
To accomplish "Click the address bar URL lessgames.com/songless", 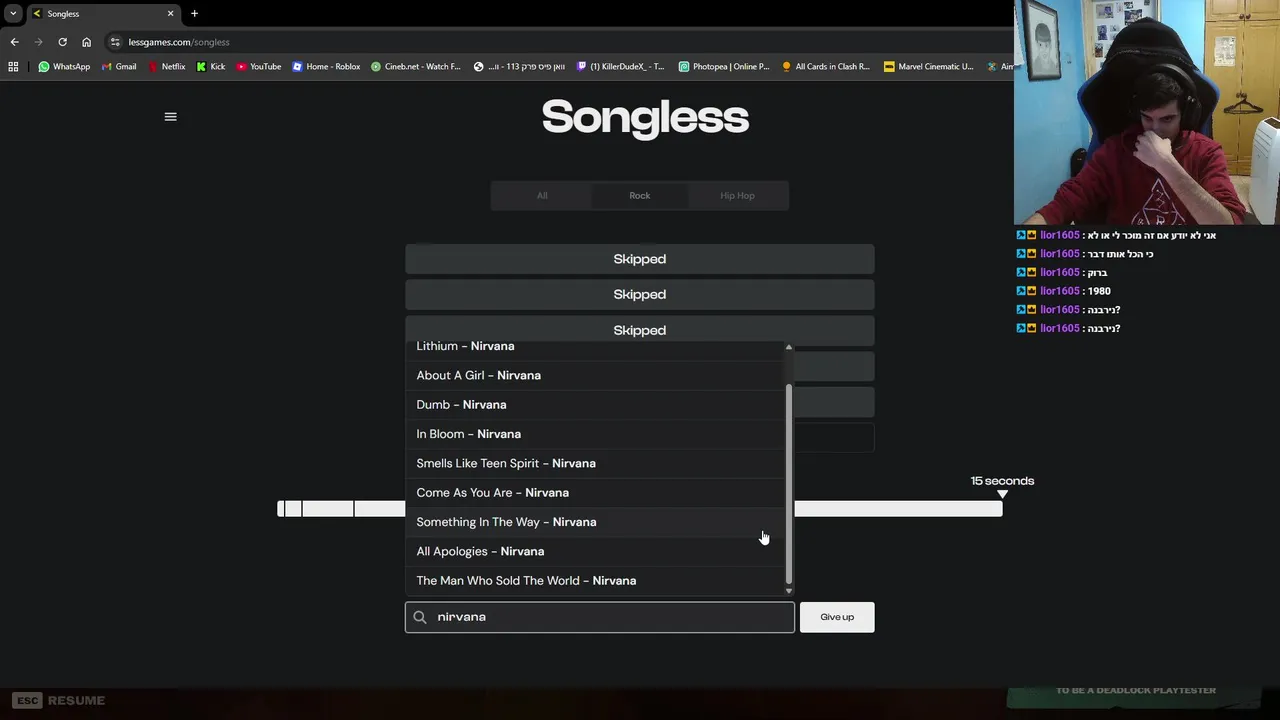I will click(179, 42).
